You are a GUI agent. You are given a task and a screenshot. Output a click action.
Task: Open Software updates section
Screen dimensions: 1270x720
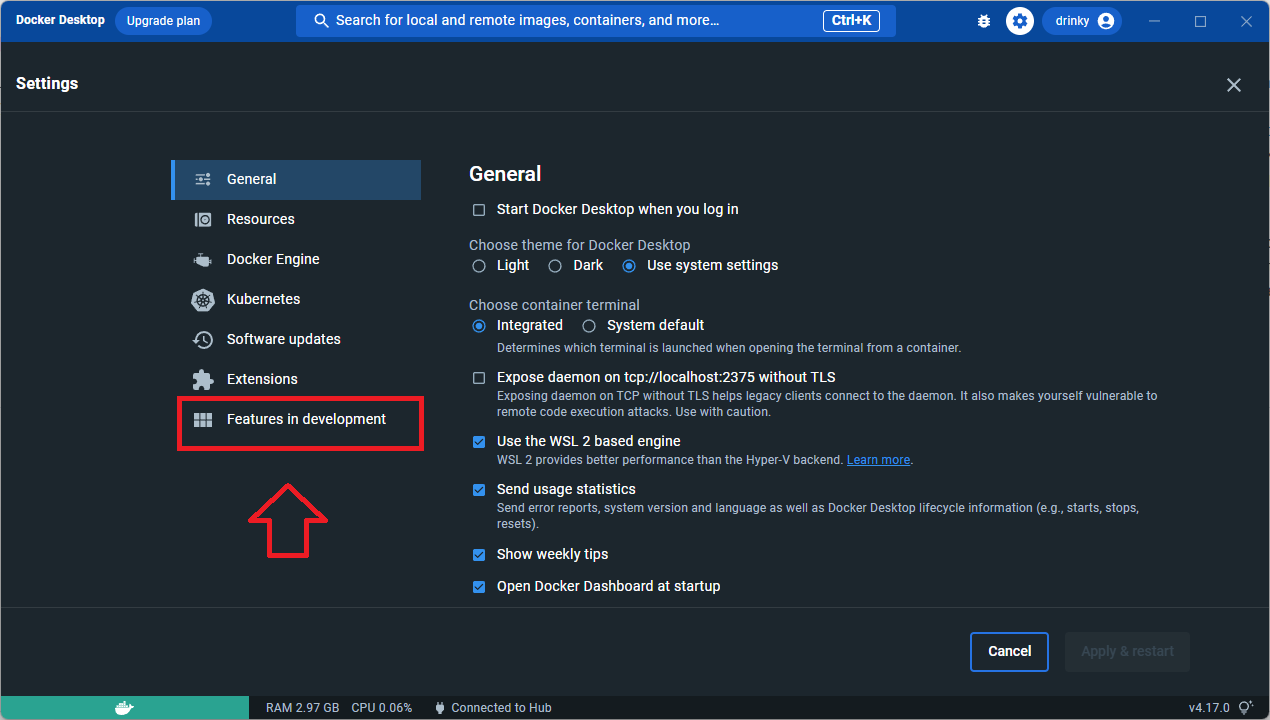coord(296,339)
